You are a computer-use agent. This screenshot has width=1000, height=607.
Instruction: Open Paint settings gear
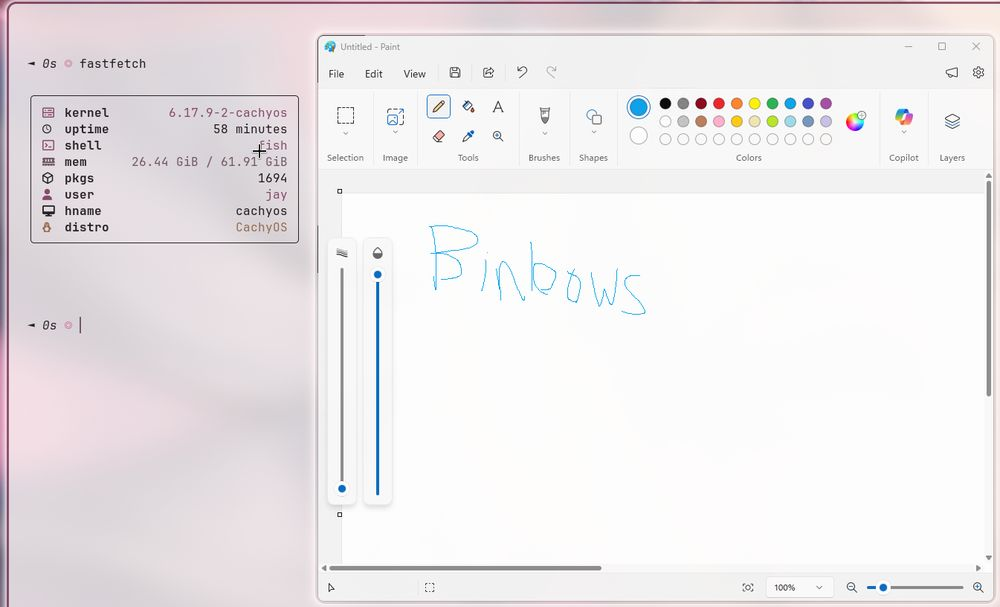tap(978, 73)
